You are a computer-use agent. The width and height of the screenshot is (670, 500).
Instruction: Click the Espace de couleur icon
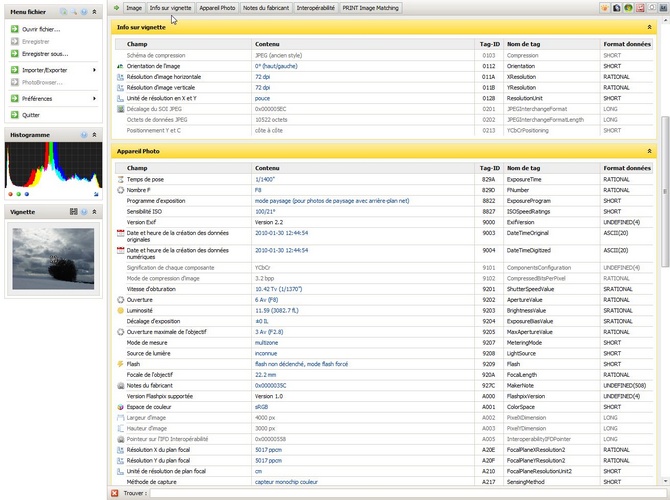coord(120,408)
